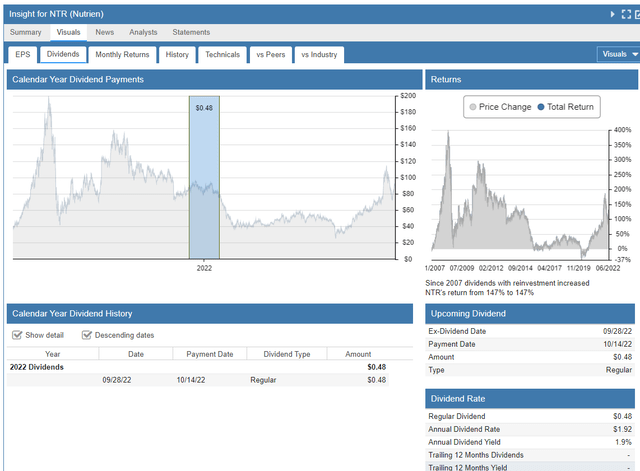
Task: Click the Trailing 12 Months Yield row
Action: [x=530, y=467]
